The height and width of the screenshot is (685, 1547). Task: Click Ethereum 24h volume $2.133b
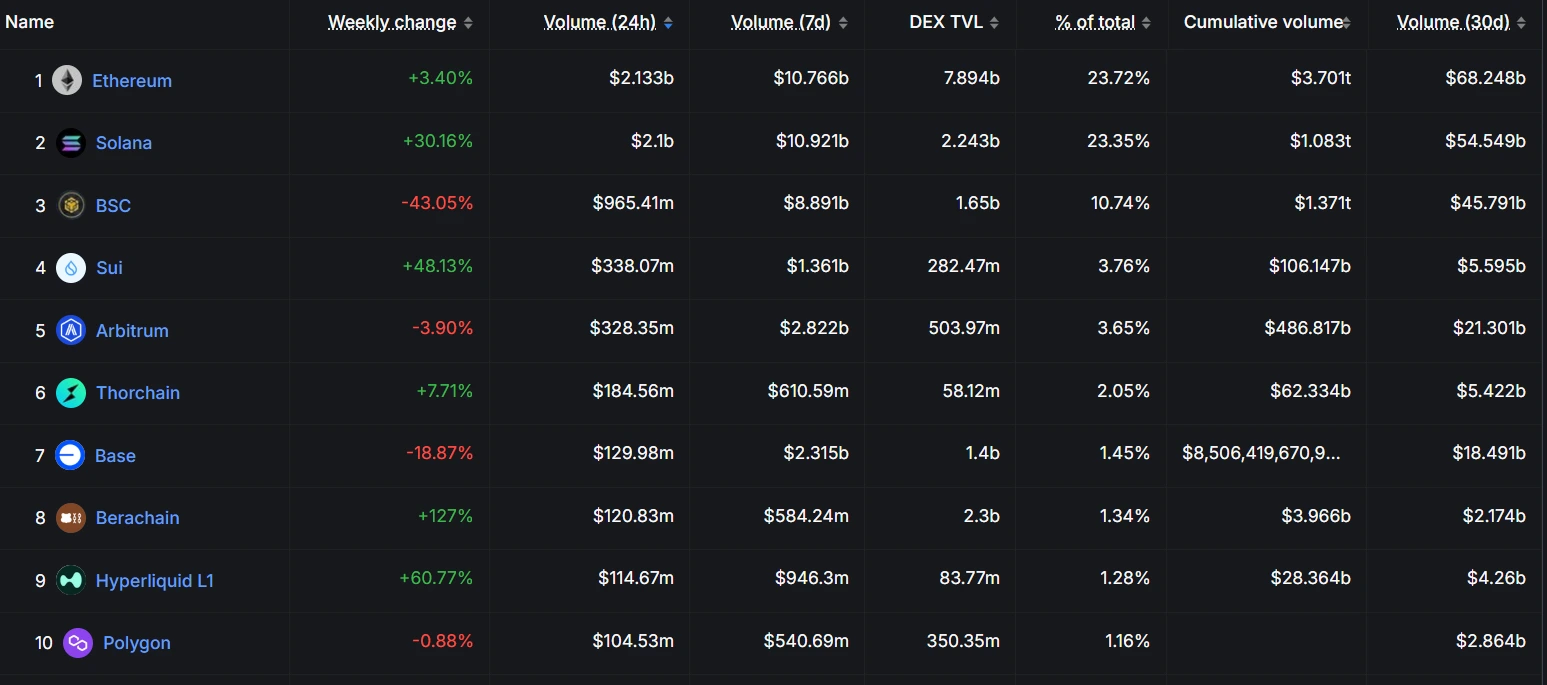tap(642, 78)
